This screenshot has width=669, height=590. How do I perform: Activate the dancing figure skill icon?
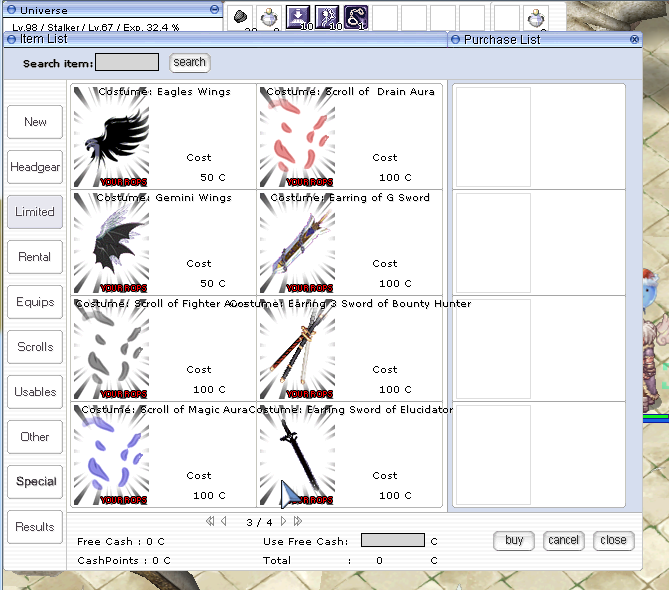click(327, 17)
